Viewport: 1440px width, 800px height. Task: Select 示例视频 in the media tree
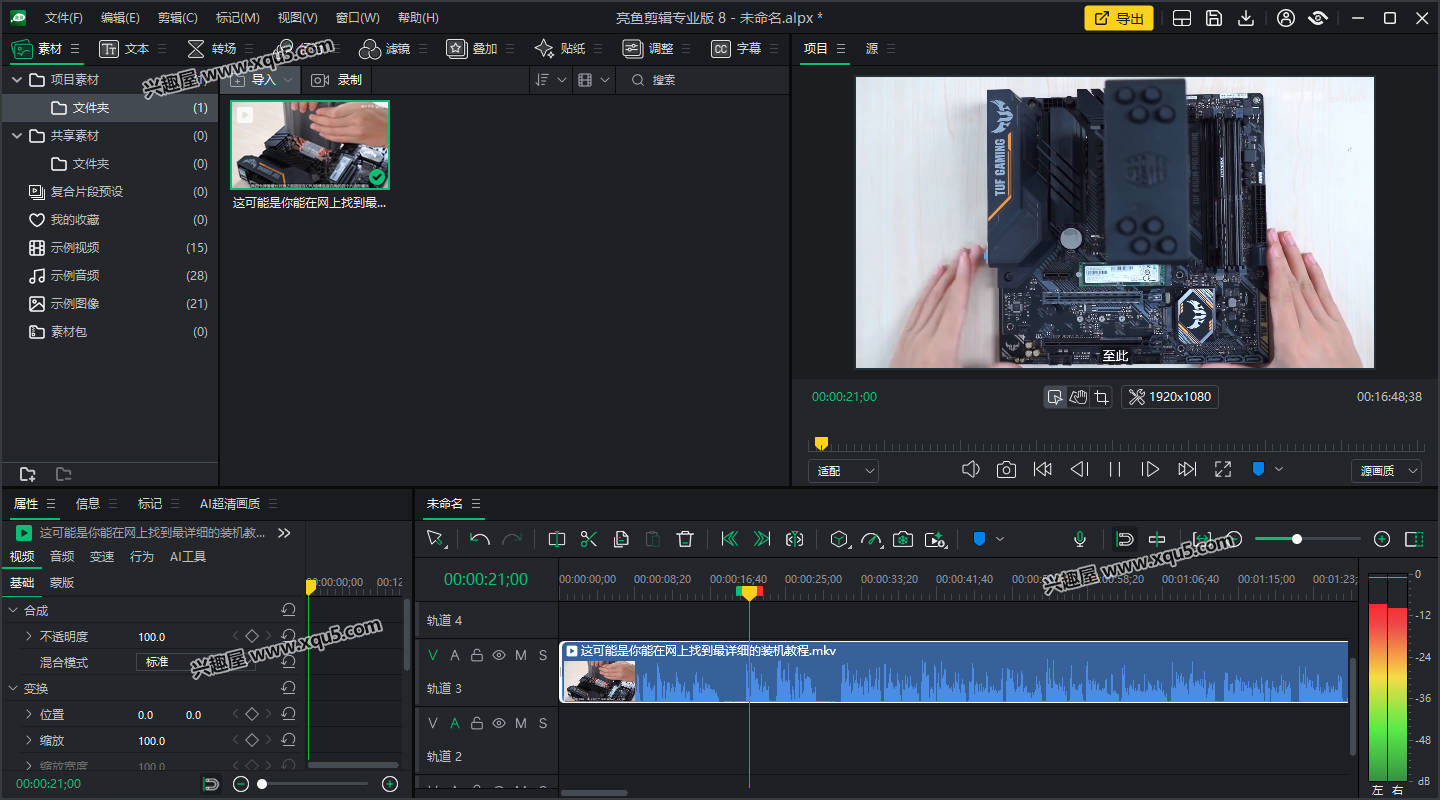75,247
